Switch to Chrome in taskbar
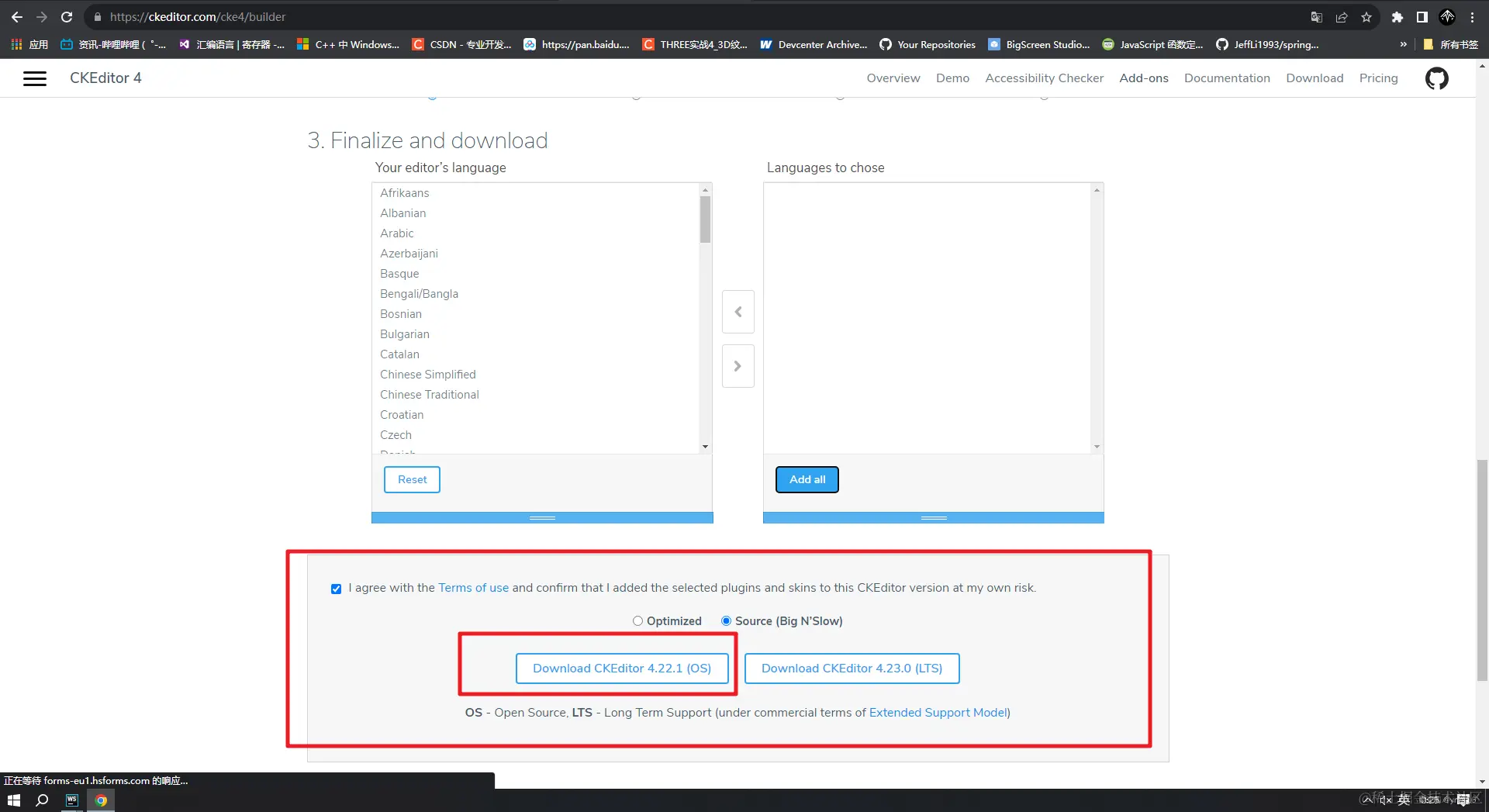1489x812 pixels. pyautogui.click(x=101, y=800)
